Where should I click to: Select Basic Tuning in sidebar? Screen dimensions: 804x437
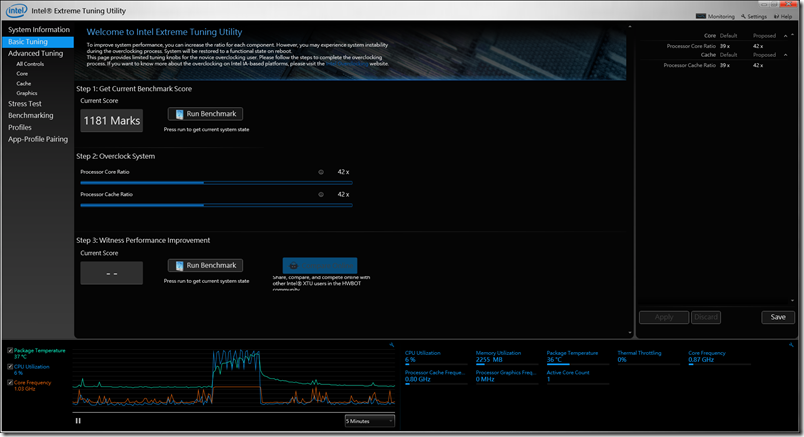coord(38,42)
